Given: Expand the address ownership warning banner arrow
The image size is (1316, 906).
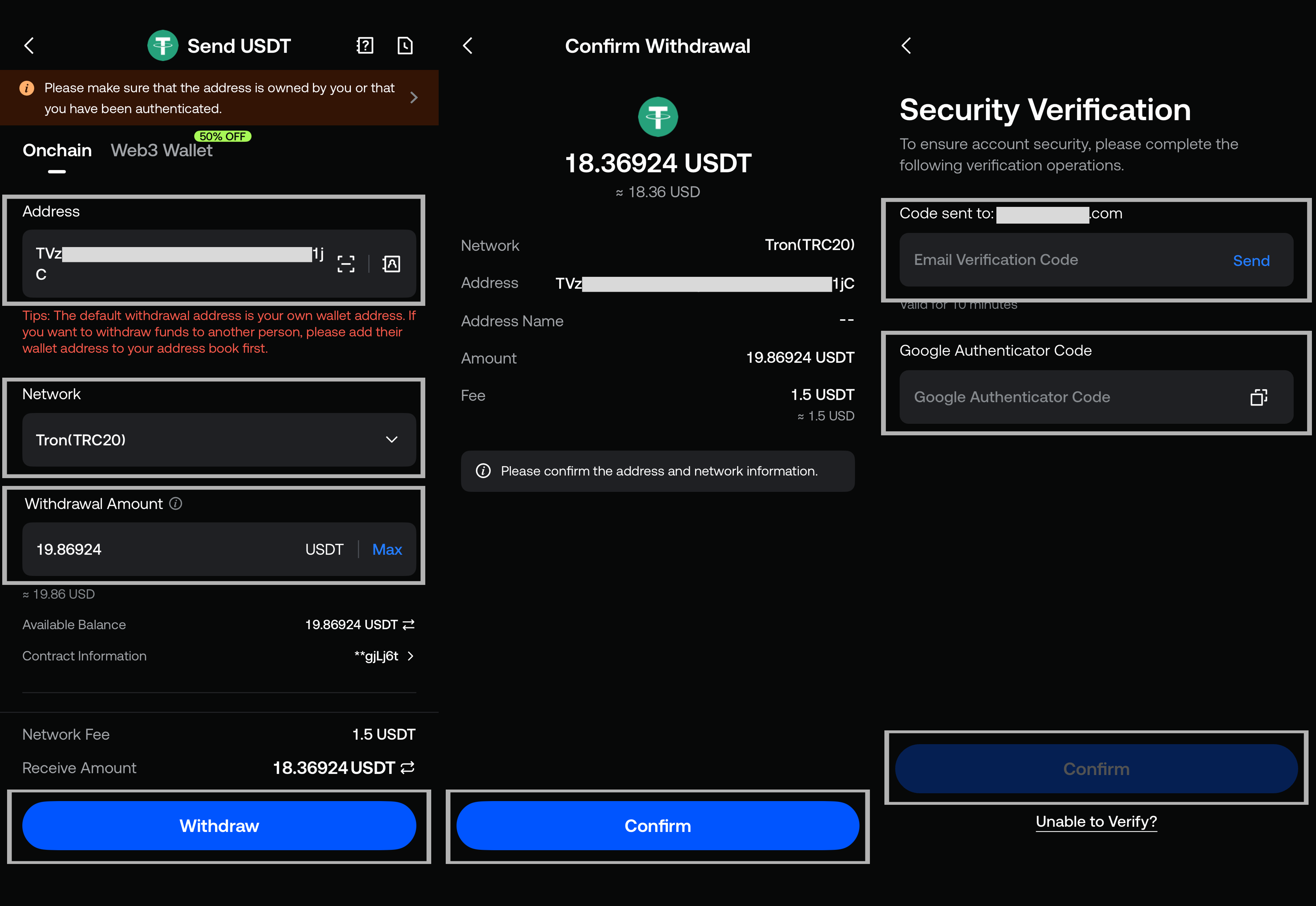Looking at the screenshot, I should coord(414,97).
